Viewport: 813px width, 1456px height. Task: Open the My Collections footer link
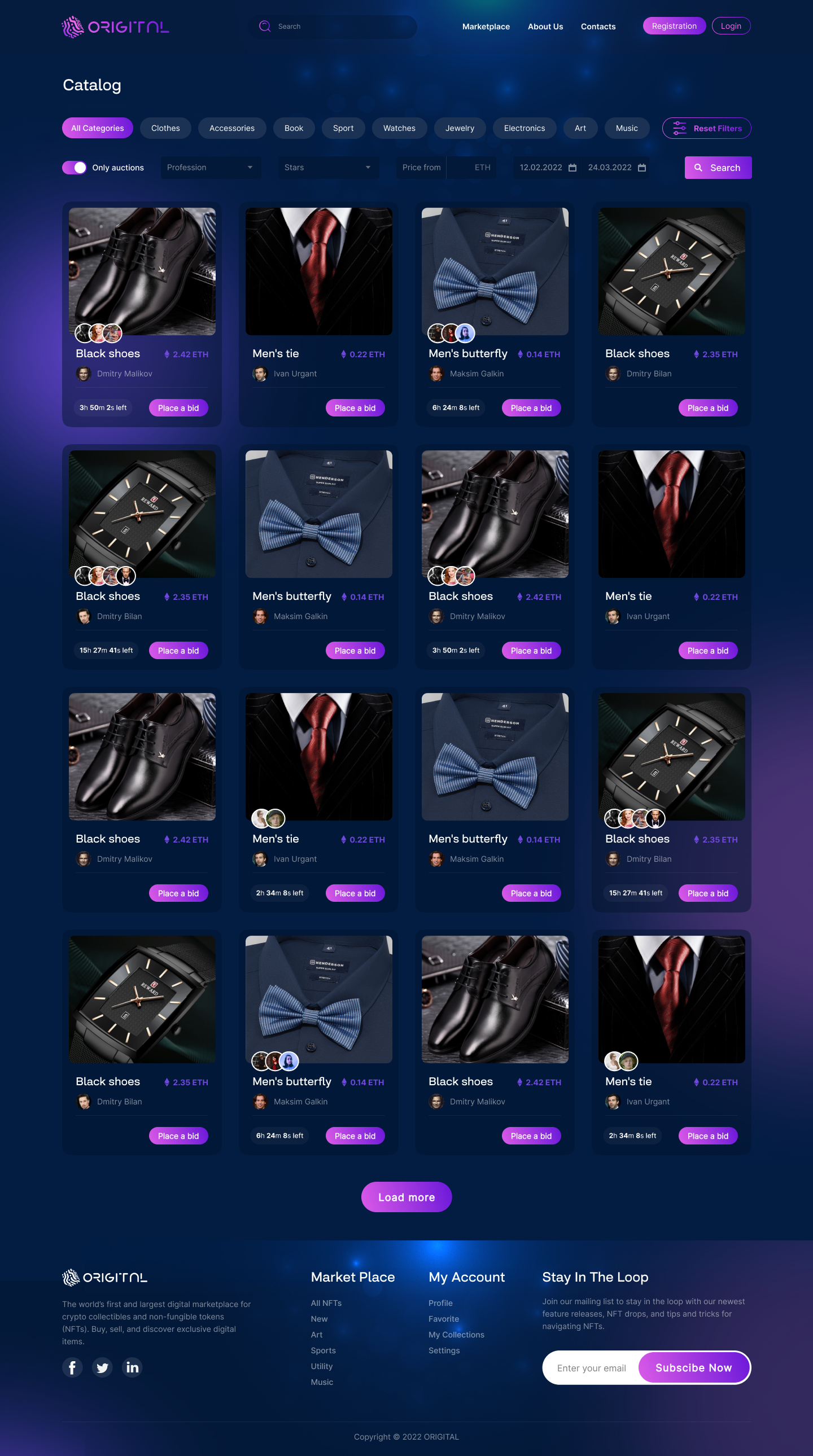(x=456, y=1335)
